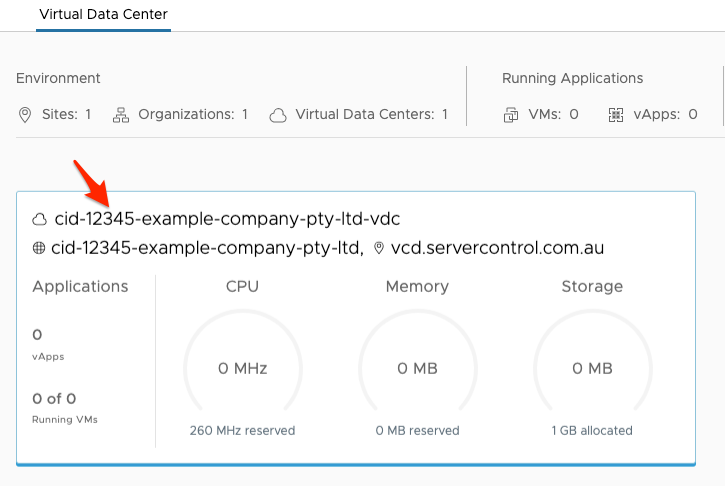The height and width of the screenshot is (486, 725).
Task: Switch to the Virtual Data Center tab
Action: click(103, 15)
